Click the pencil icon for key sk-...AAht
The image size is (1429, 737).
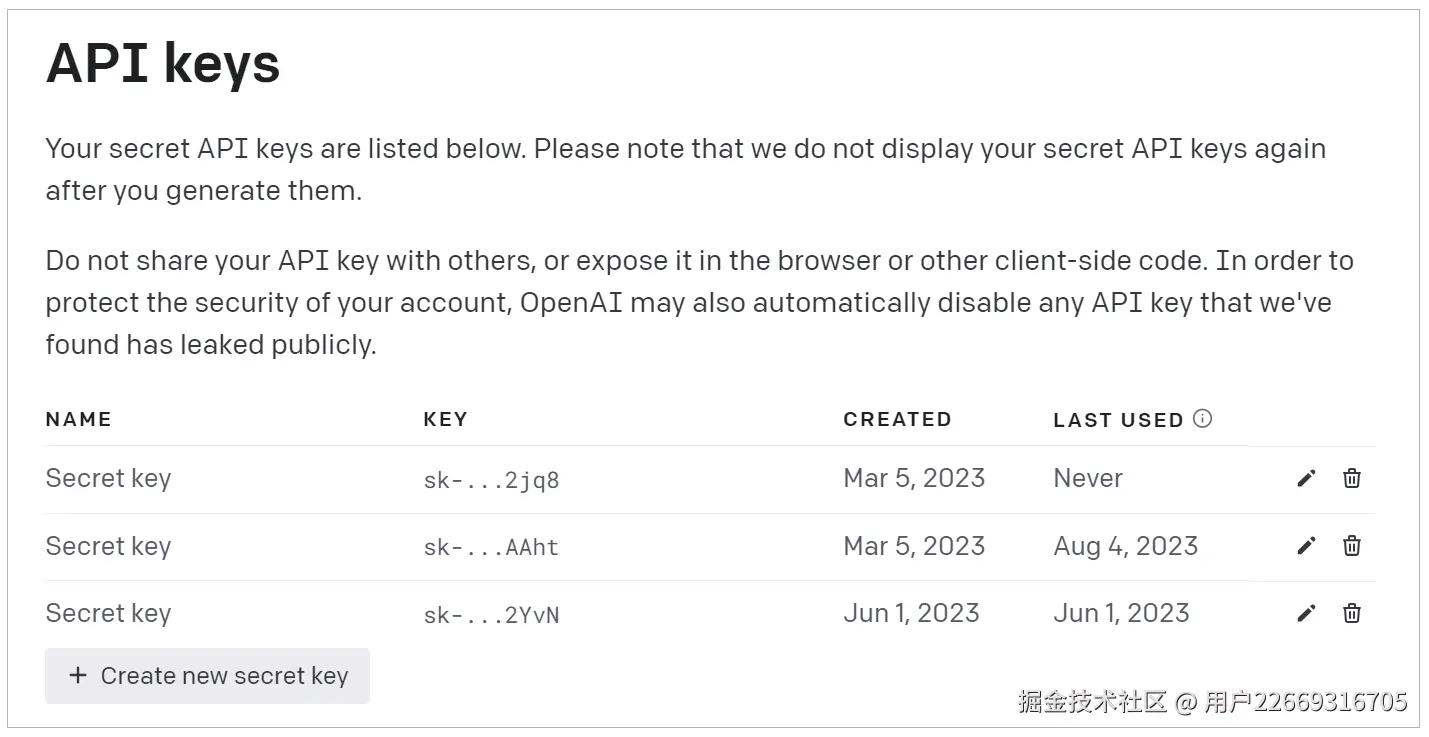[x=1306, y=546]
